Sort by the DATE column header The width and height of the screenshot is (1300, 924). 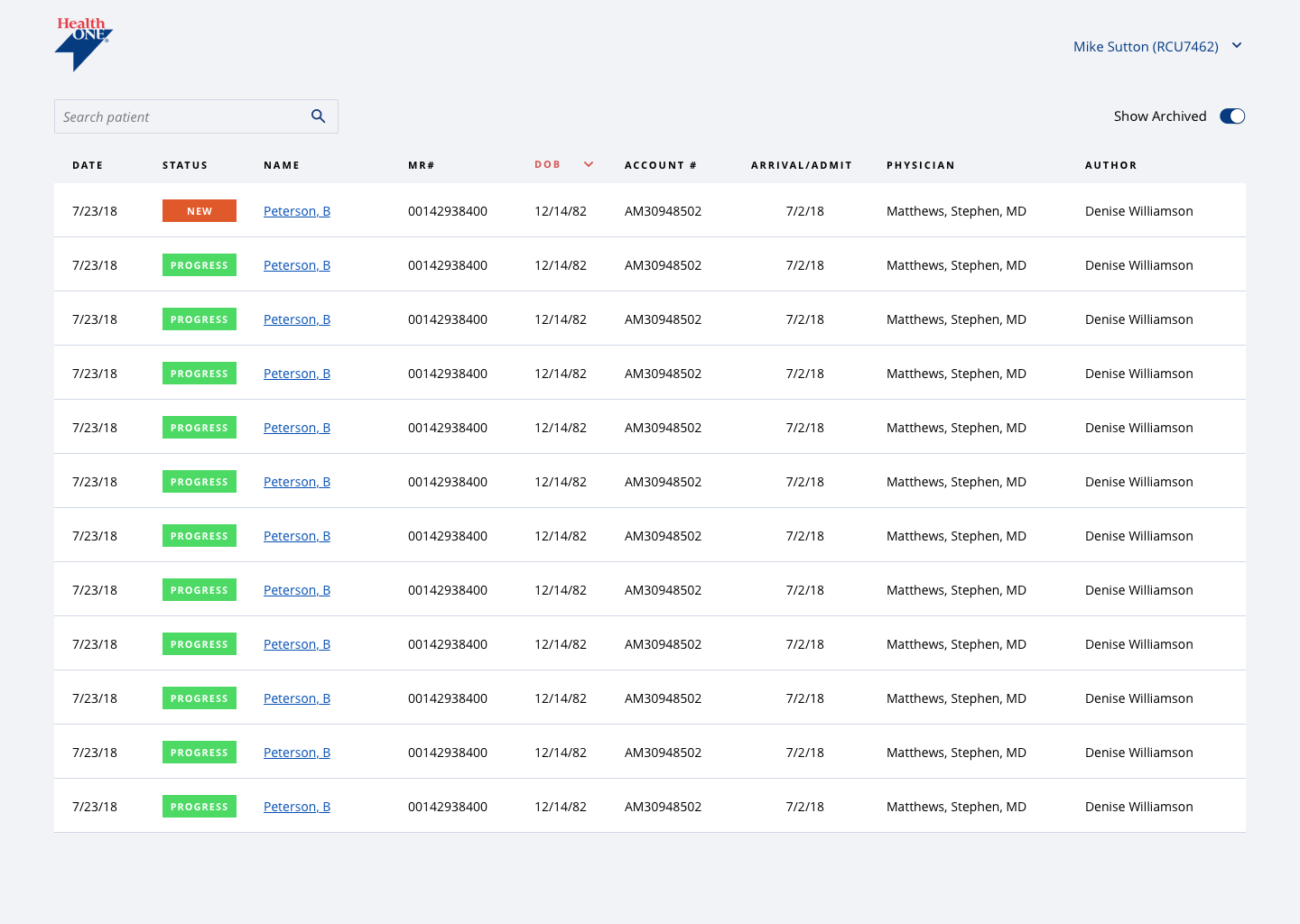click(88, 165)
